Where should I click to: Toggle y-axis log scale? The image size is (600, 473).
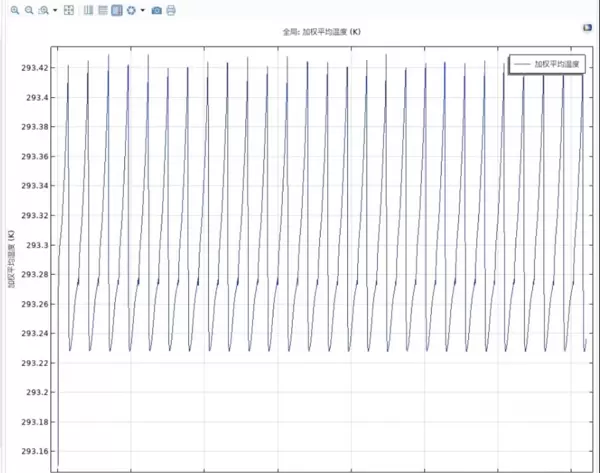(103, 10)
